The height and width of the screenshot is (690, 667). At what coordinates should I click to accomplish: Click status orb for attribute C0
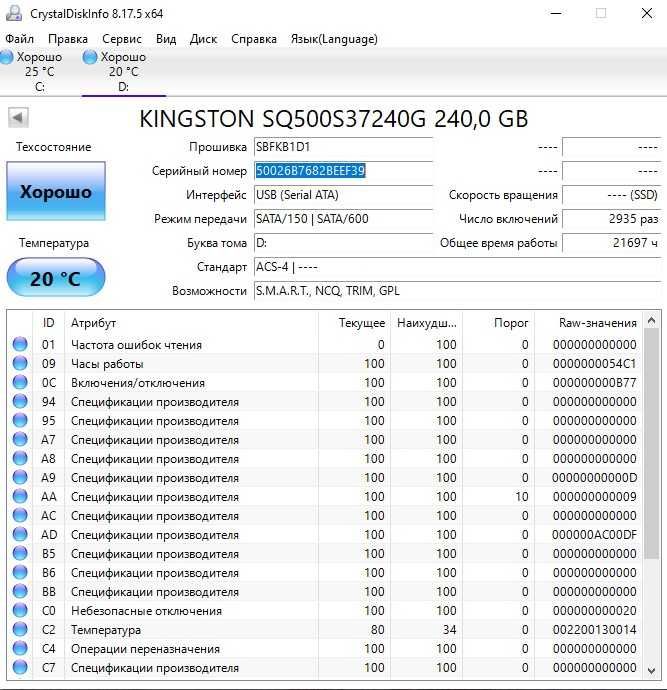tap(20, 610)
